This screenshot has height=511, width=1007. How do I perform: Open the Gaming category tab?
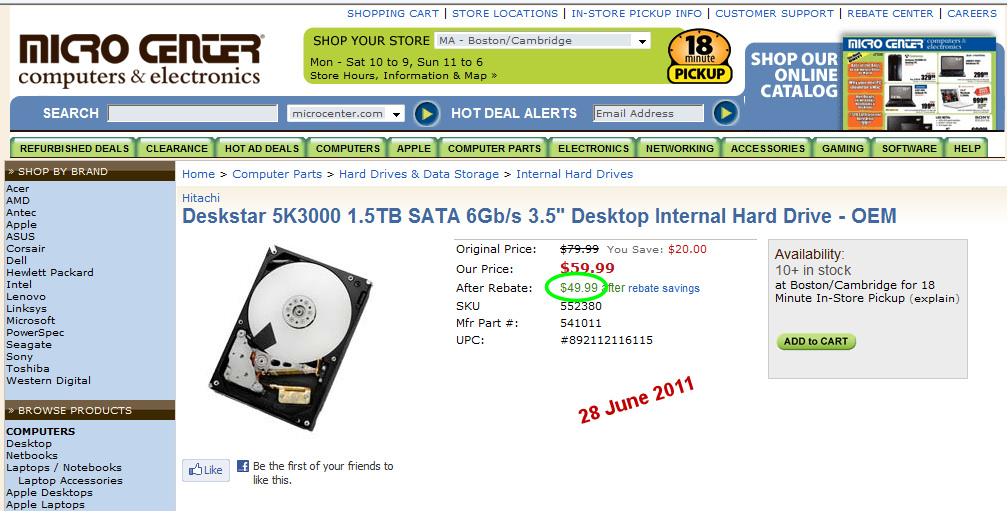click(x=843, y=148)
